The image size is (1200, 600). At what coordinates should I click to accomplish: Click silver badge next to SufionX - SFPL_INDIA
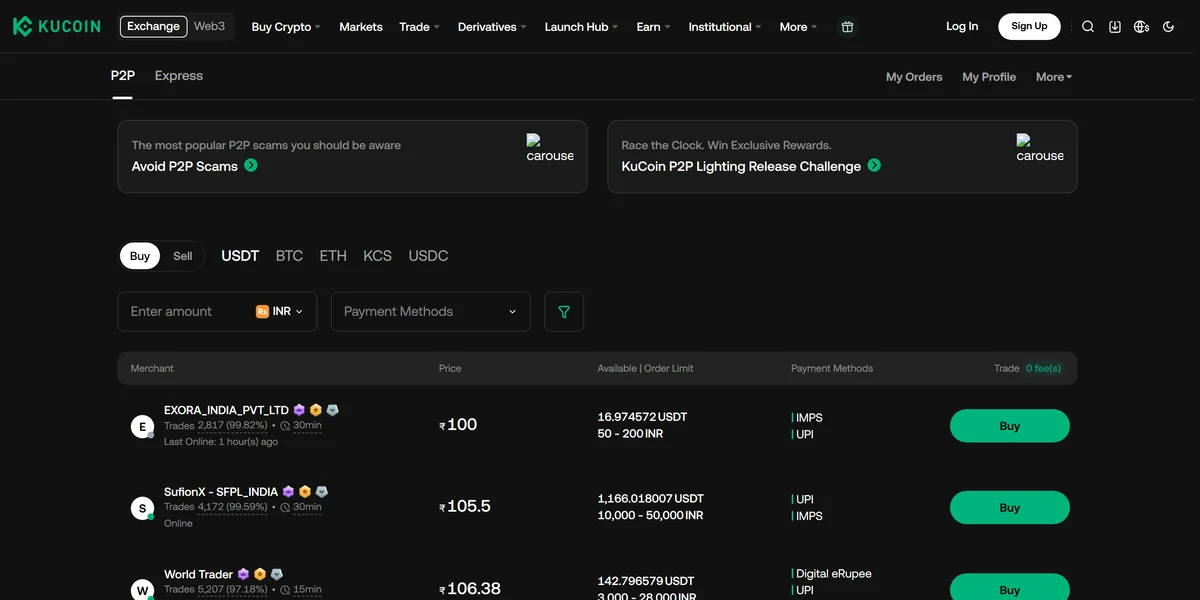coord(322,492)
